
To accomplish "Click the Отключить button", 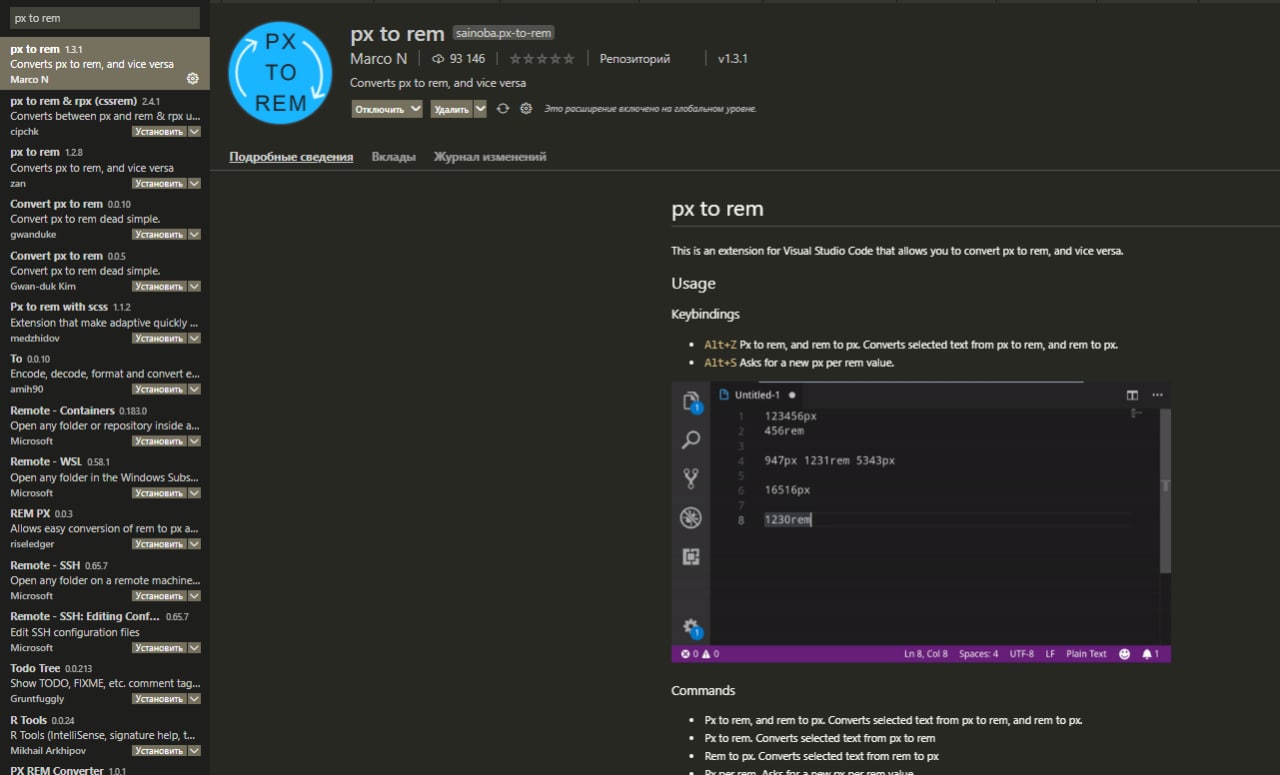I will 380,109.
